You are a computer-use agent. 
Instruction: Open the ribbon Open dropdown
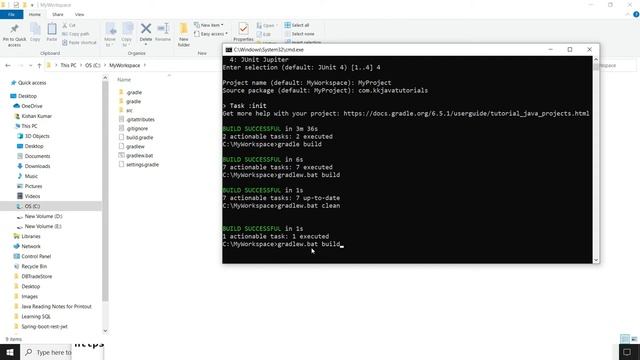click(x=266, y=25)
